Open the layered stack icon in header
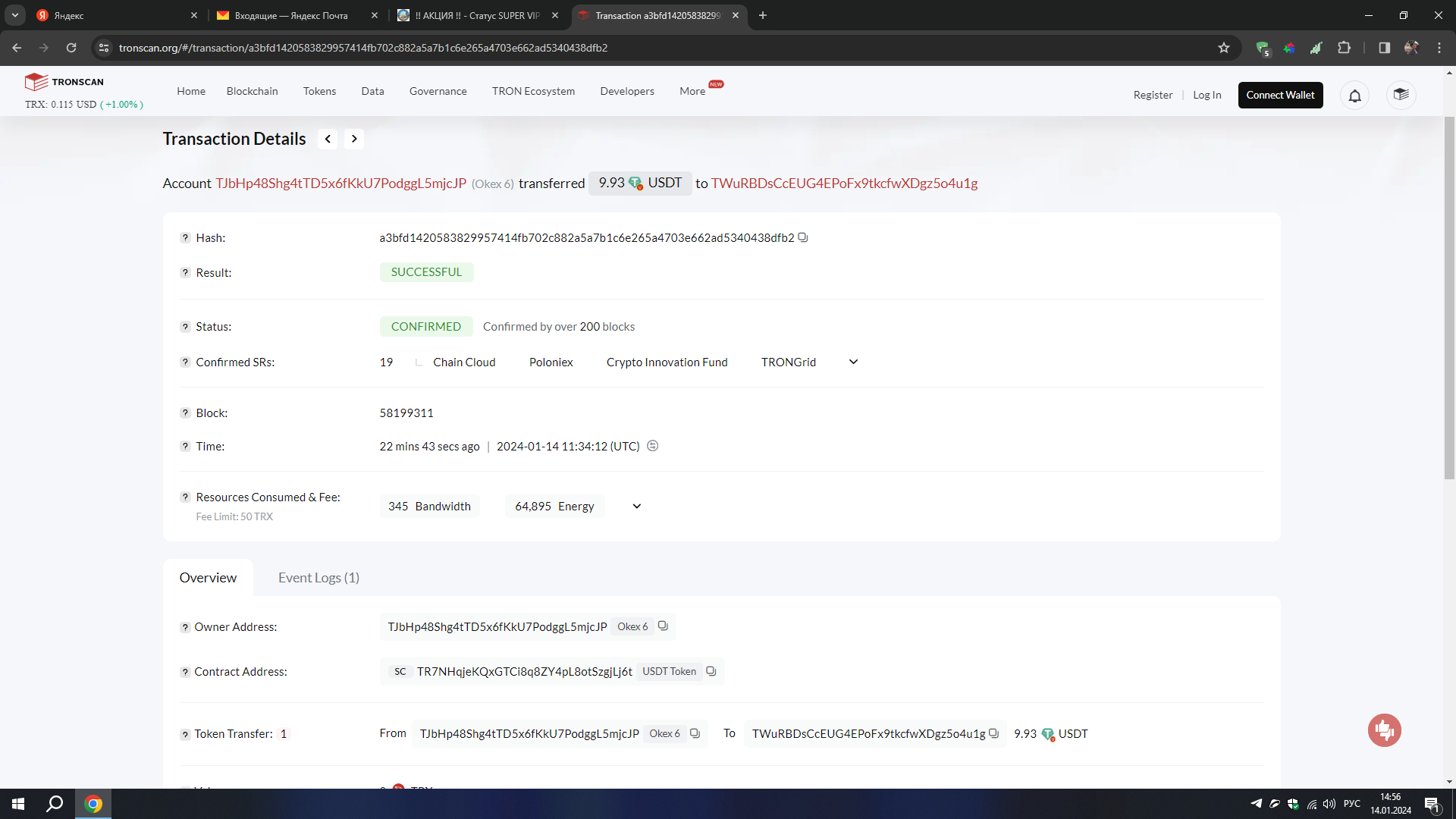The image size is (1456, 819). coord(1401,95)
